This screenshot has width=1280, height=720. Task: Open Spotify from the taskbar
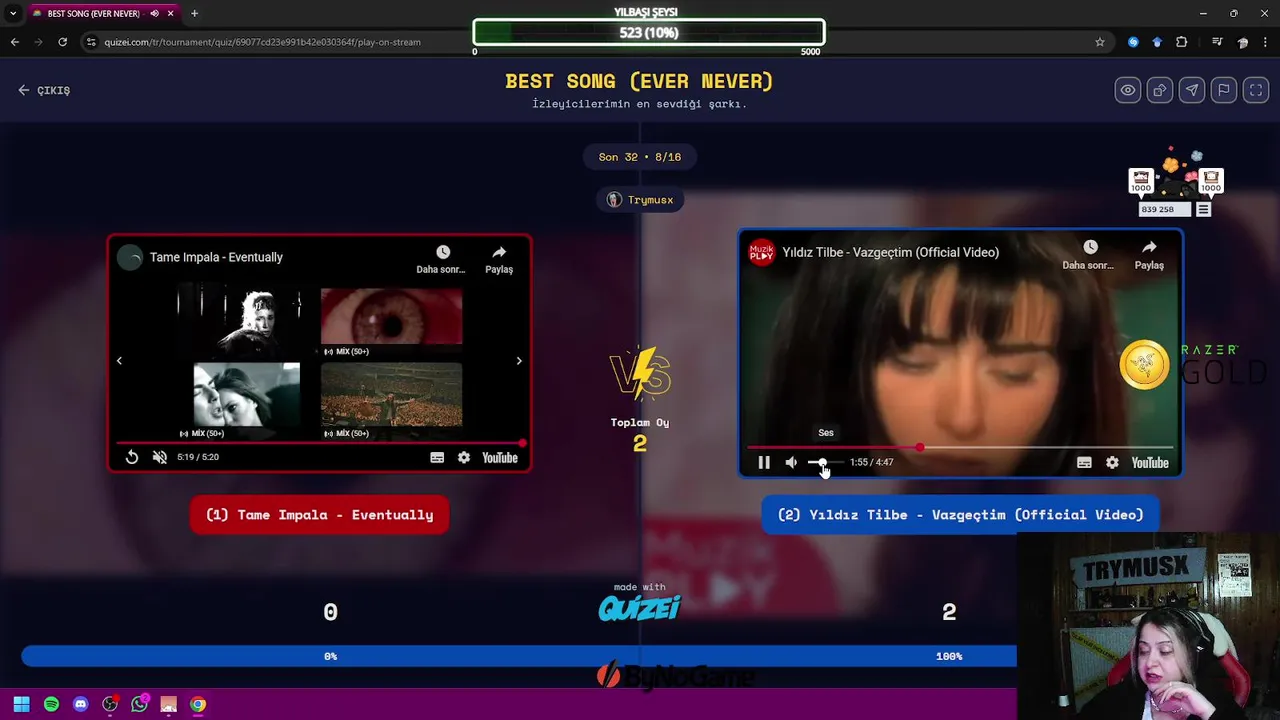coord(51,704)
